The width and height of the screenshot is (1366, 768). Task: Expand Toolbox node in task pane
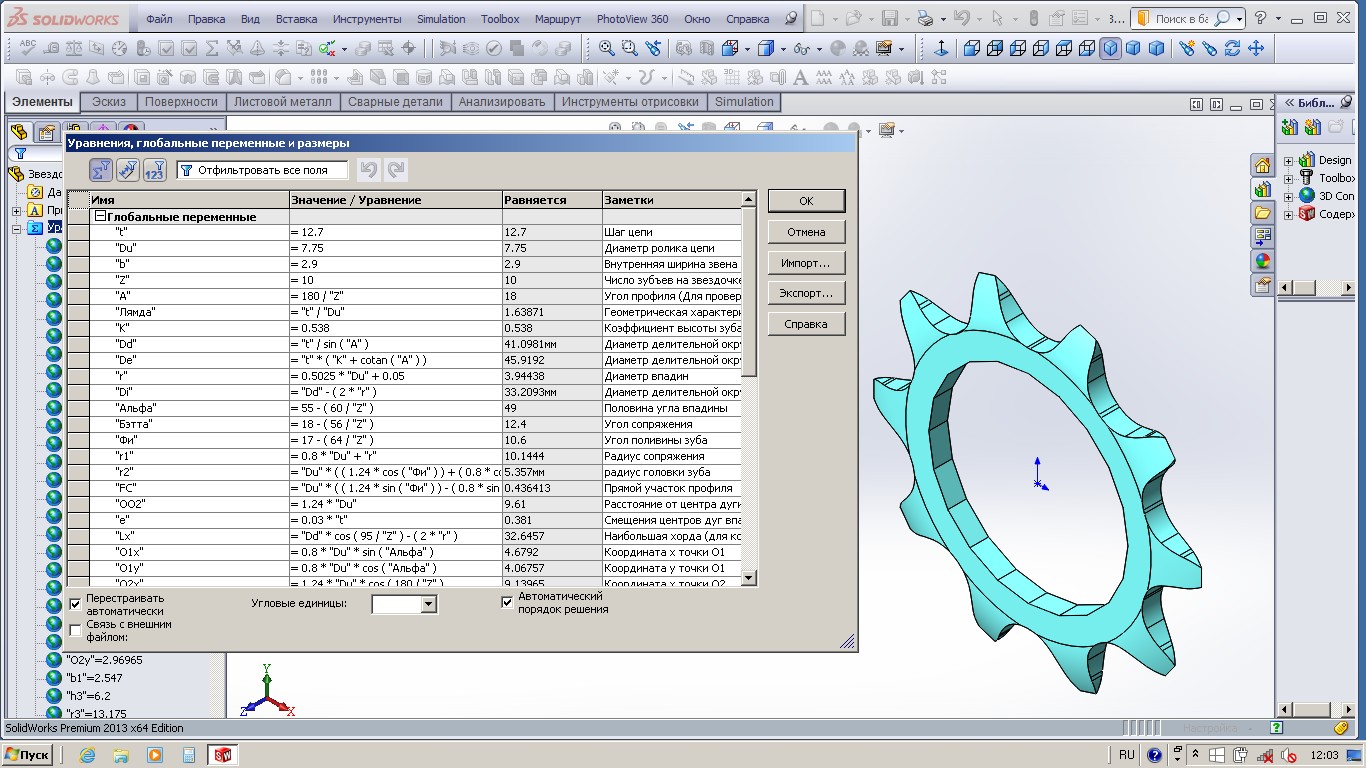tap(1289, 178)
